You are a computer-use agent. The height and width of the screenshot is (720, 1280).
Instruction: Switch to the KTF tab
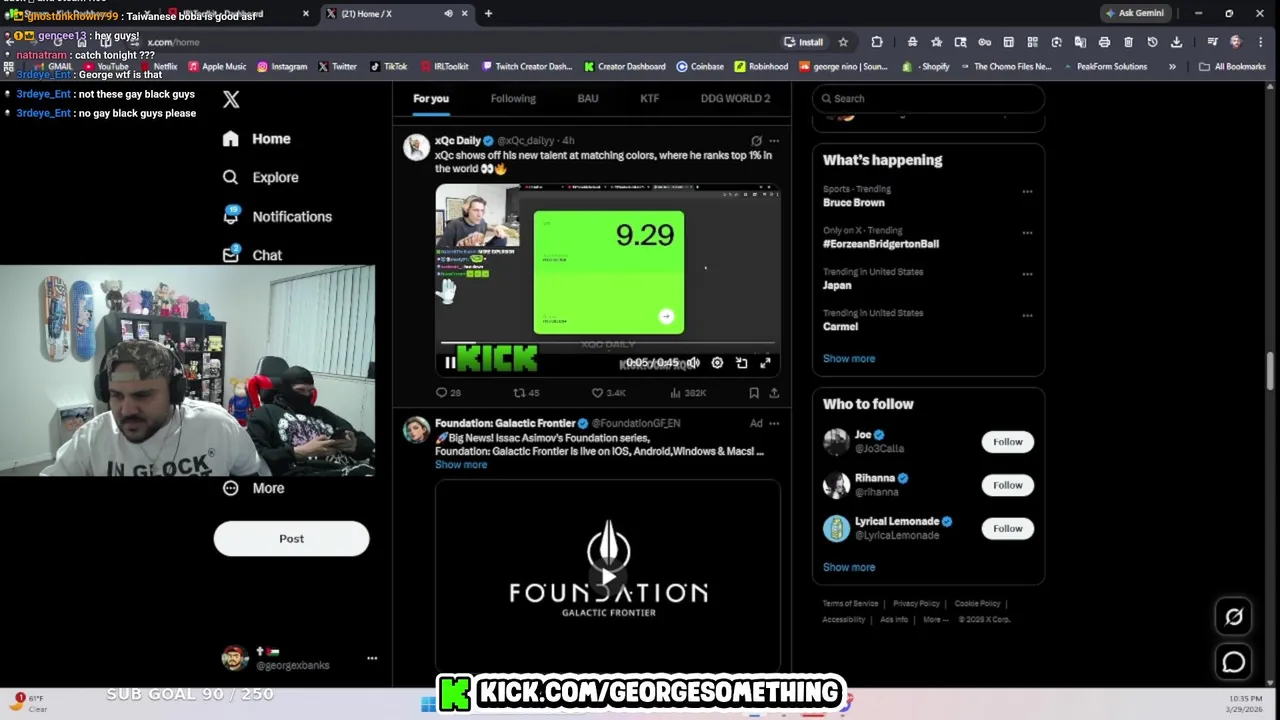pos(649,98)
